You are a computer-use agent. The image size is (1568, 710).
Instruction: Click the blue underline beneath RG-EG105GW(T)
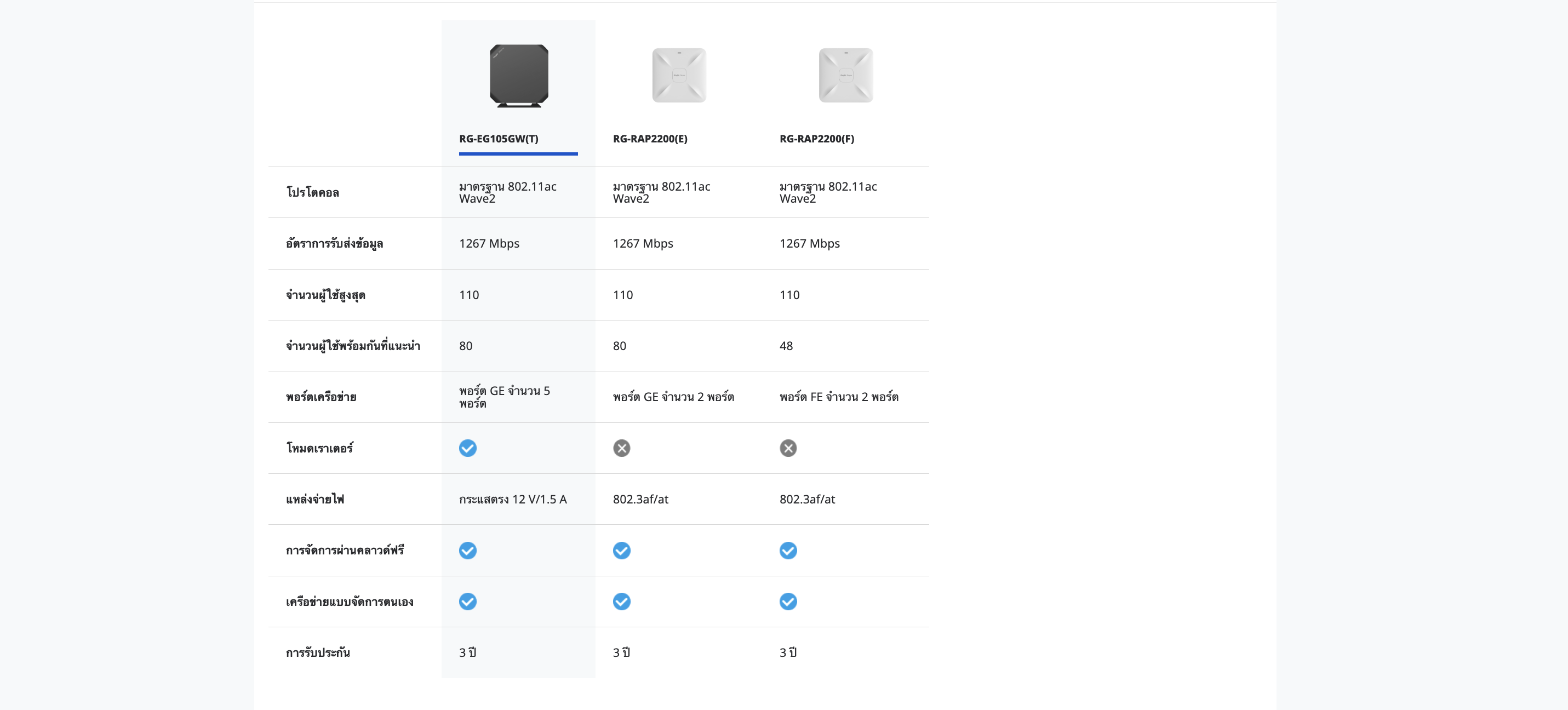518,154
